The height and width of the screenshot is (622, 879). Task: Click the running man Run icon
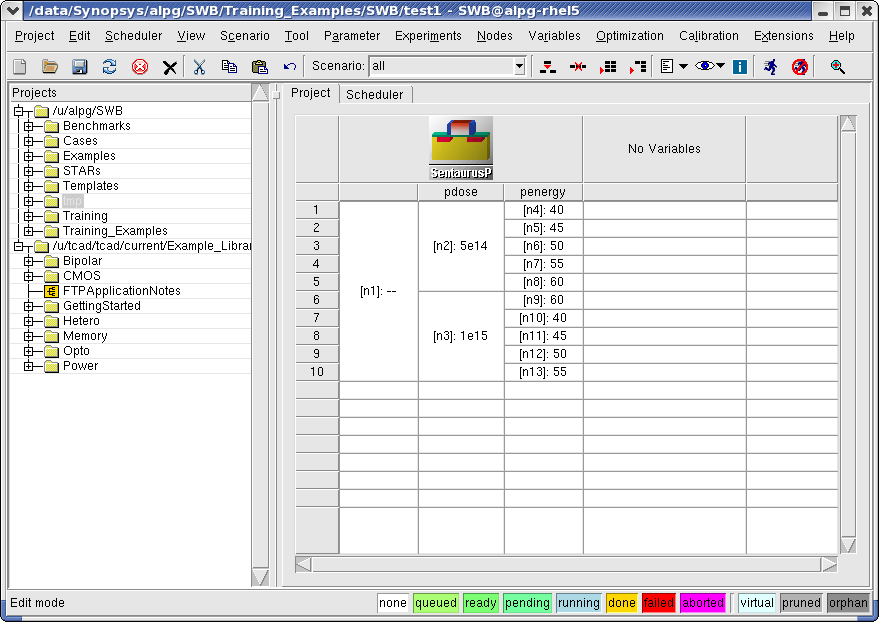point(770,67)
